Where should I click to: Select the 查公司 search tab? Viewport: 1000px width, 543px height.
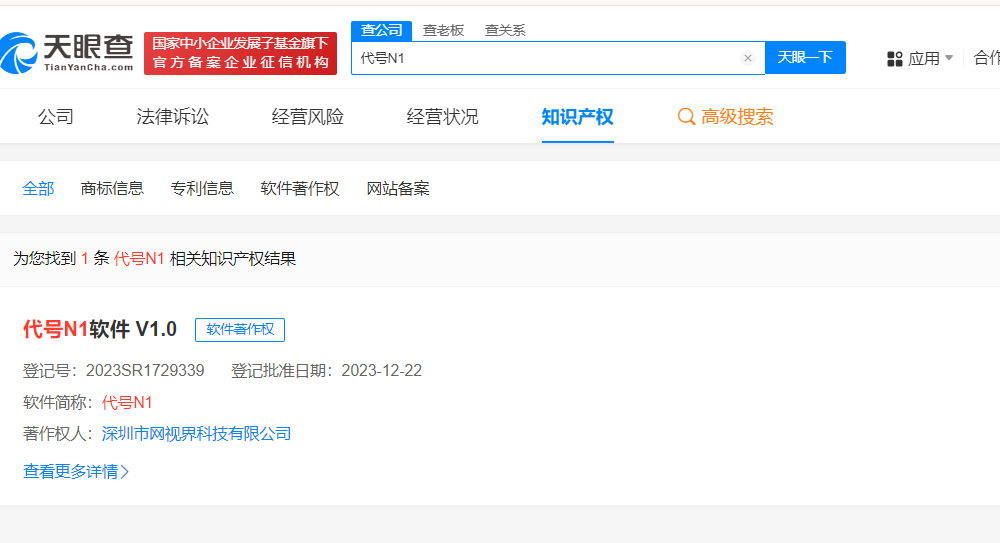click(x=381, y=30)
